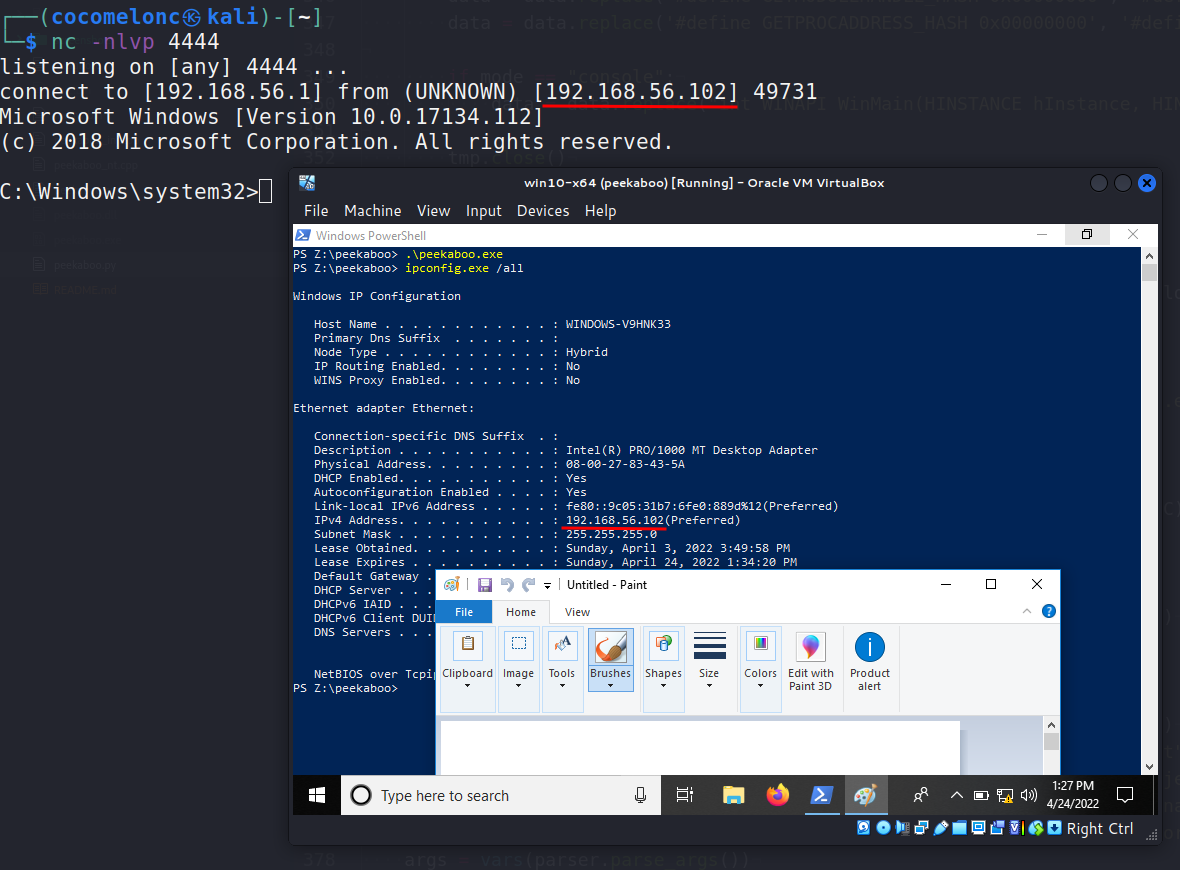Viewport: 1180px width, 870px height.
Task: Open File Explorer from the taskbar
Action: click(x=733, y=795)
